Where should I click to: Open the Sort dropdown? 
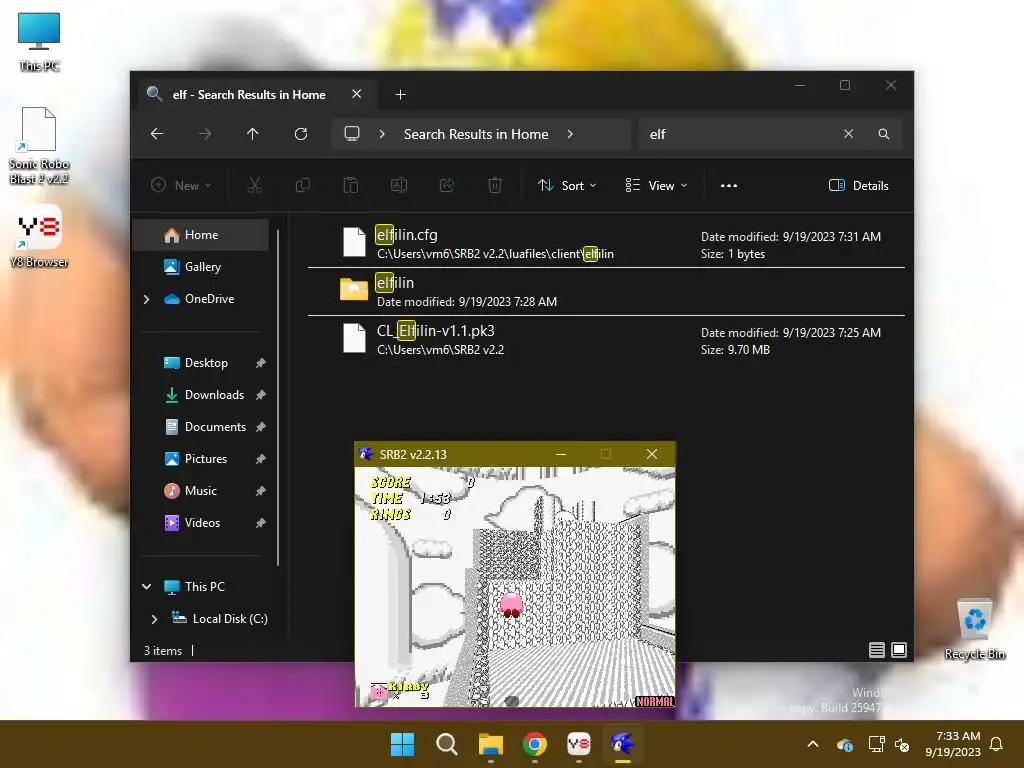567,185
